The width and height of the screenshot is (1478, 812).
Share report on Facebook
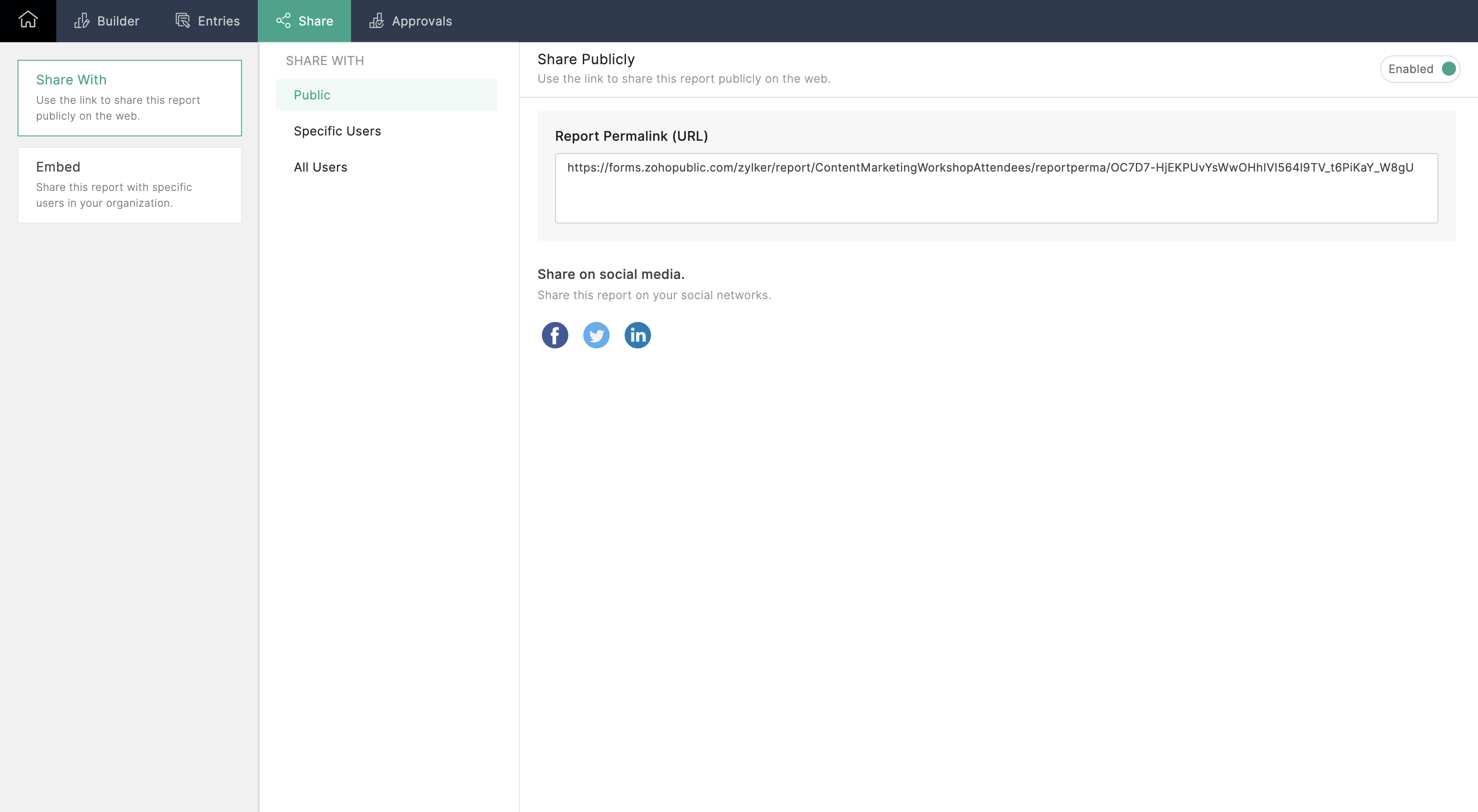click(x=554, y=335)
